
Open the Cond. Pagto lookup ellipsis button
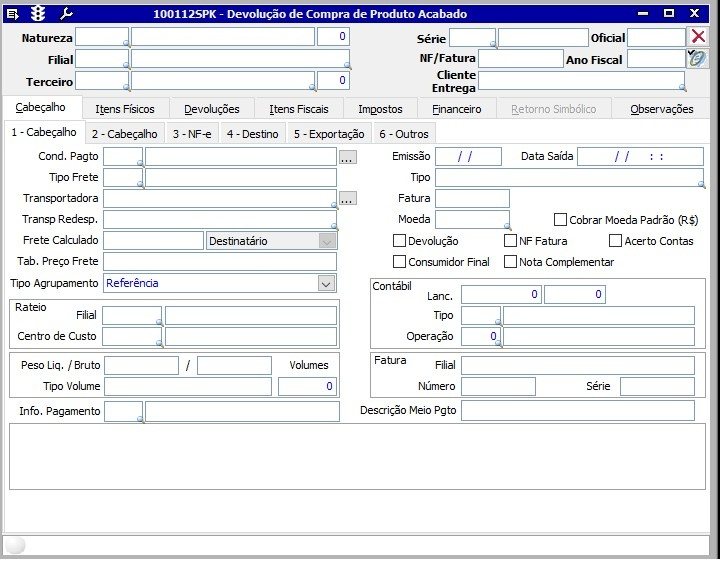tap(347, 157)
